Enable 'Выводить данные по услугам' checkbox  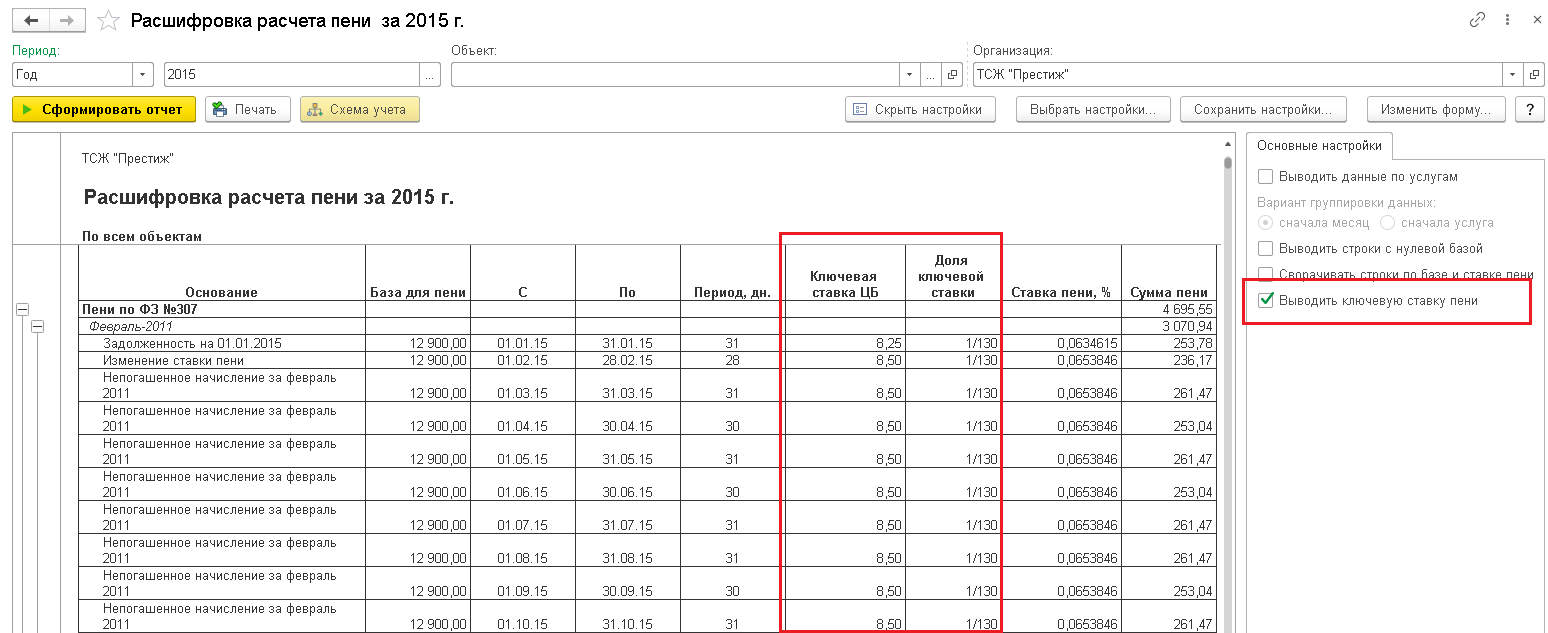tap(1266, 177)
